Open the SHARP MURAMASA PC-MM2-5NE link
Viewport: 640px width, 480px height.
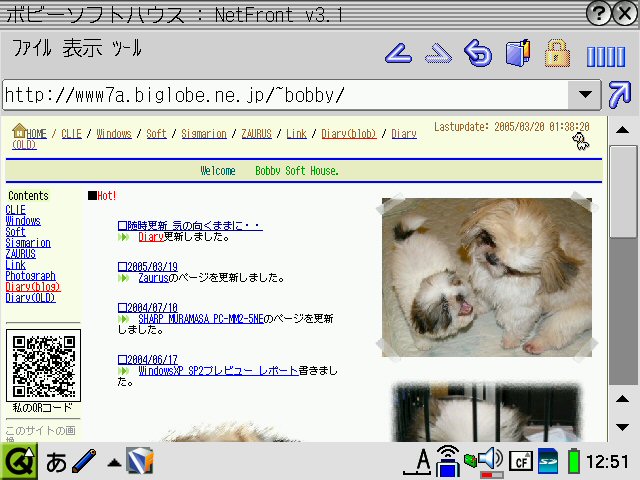214,319
